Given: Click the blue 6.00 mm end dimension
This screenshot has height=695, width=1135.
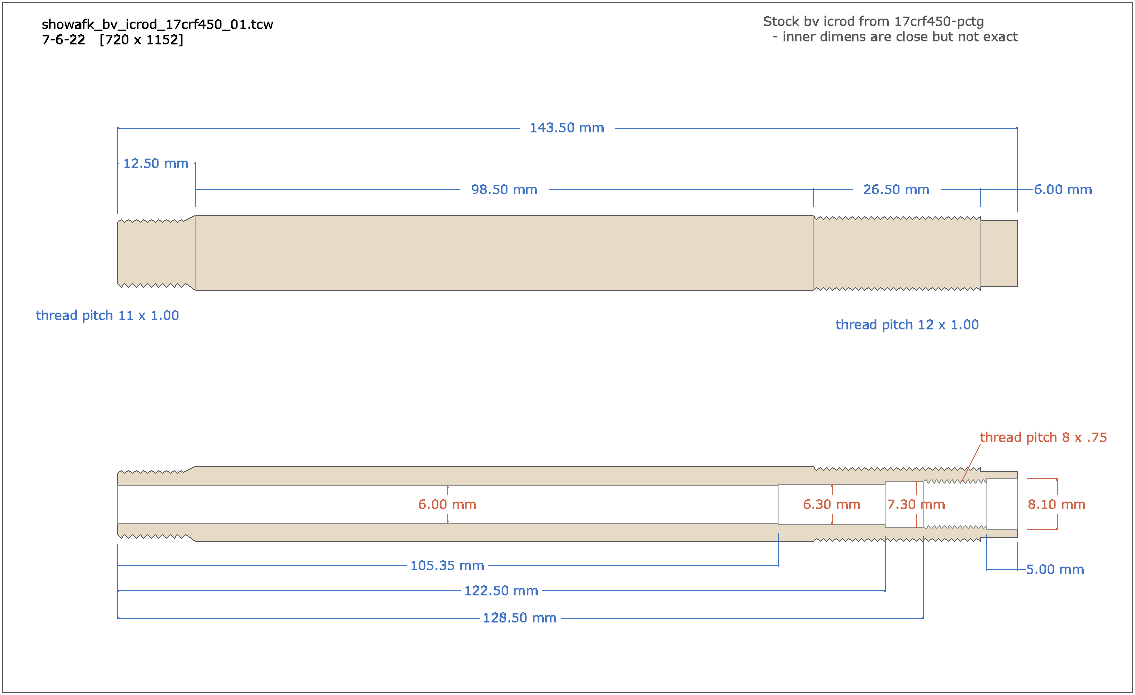Looking at the screenshot, I should (1063, 189).
